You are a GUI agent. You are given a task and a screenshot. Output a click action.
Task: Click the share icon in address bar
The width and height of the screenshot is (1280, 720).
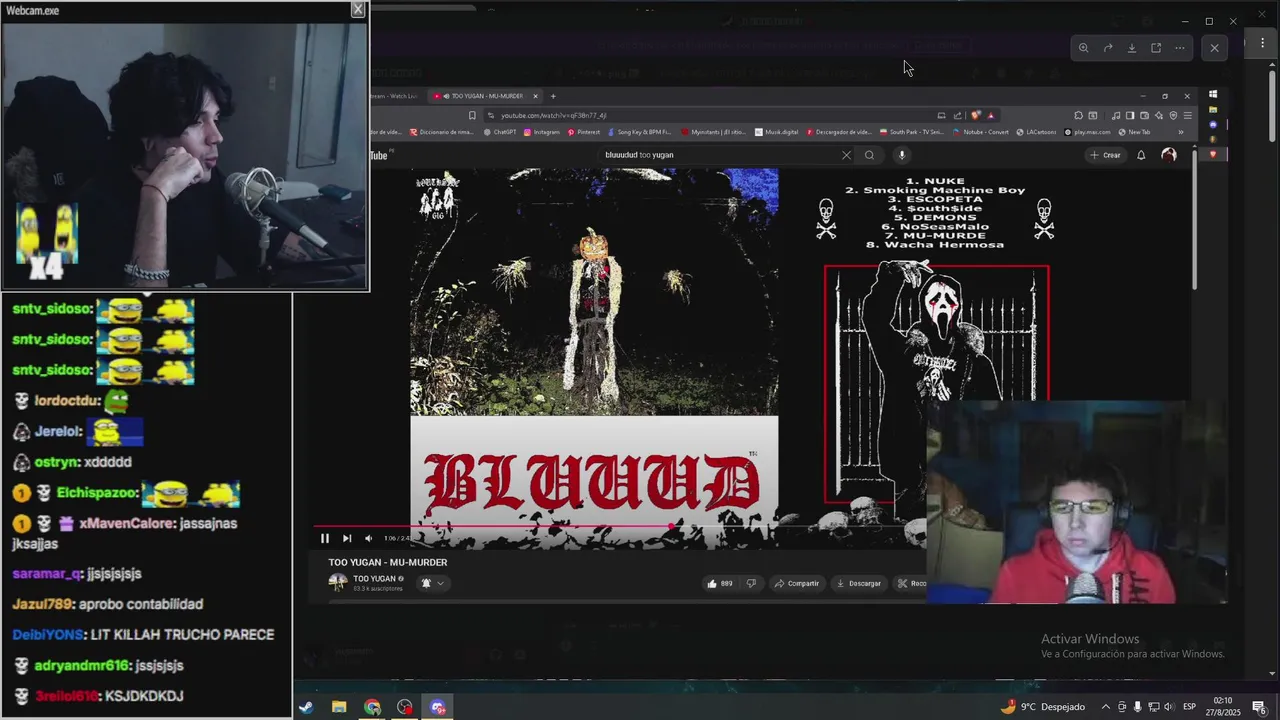(957, 115)
